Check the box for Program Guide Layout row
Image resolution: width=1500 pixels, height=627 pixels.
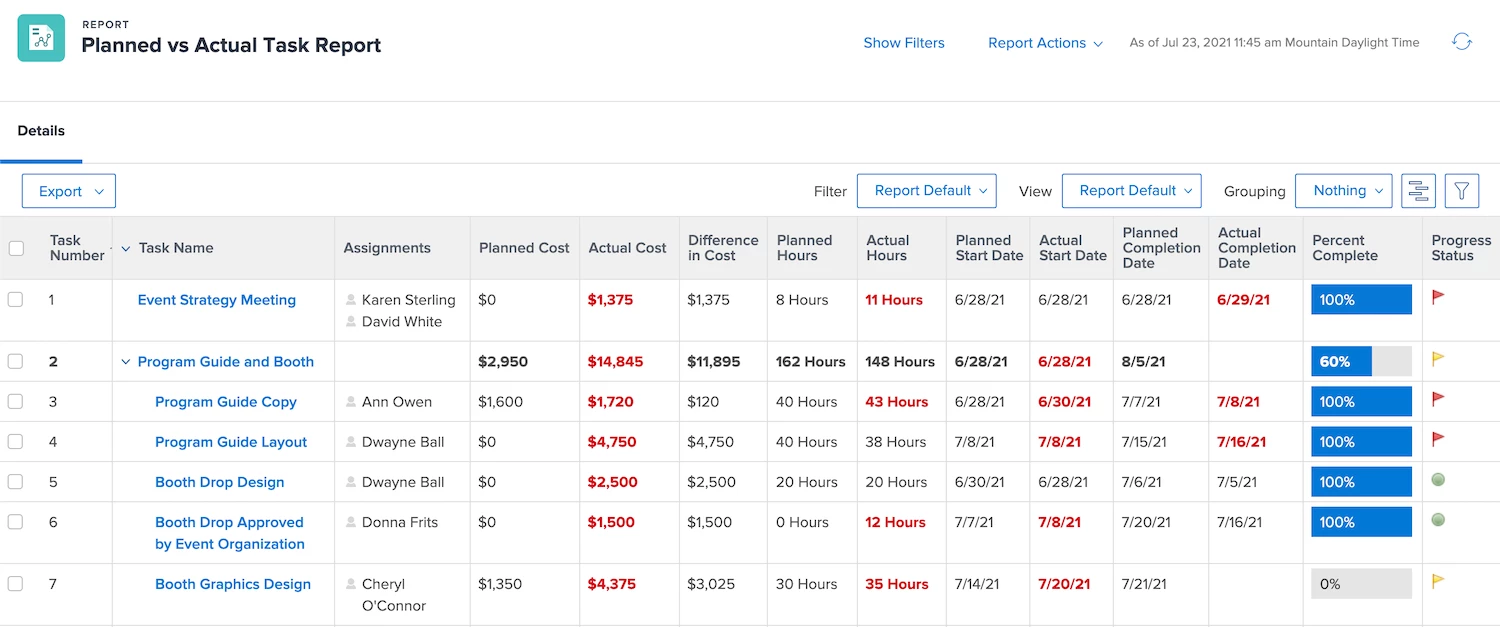pos(16,442)
